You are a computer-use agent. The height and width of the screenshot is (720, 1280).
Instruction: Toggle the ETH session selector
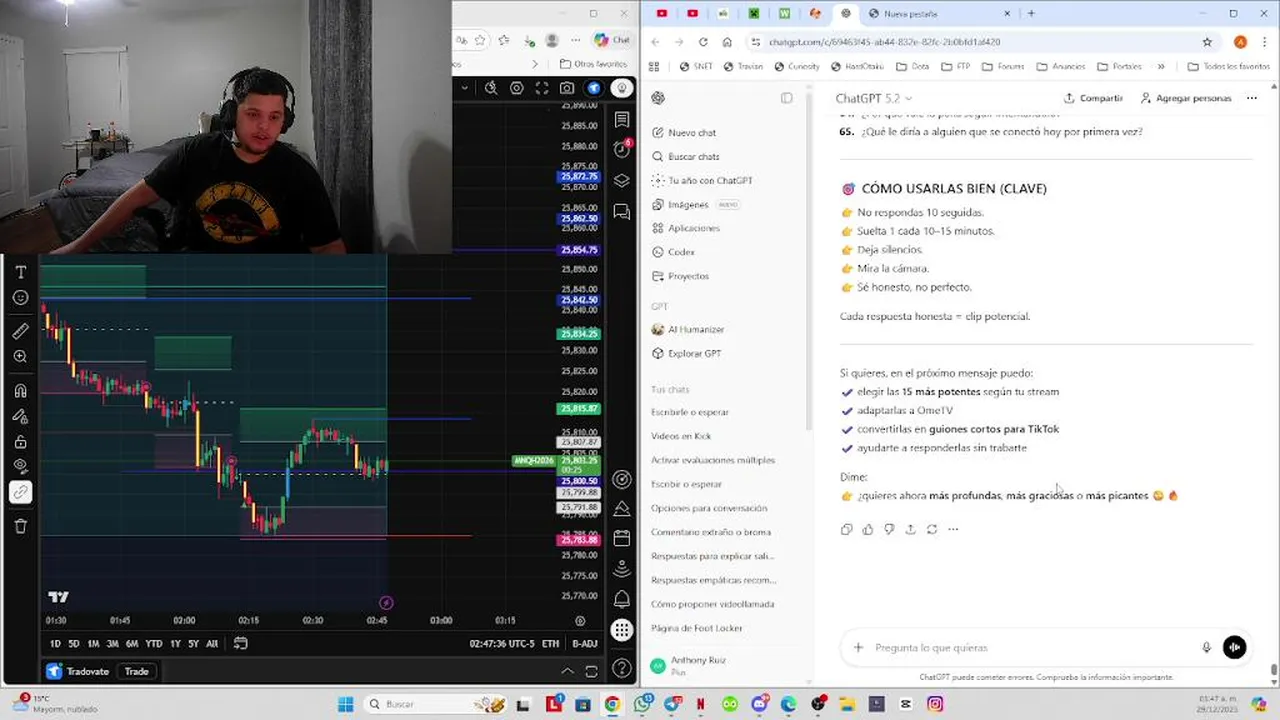551,644
